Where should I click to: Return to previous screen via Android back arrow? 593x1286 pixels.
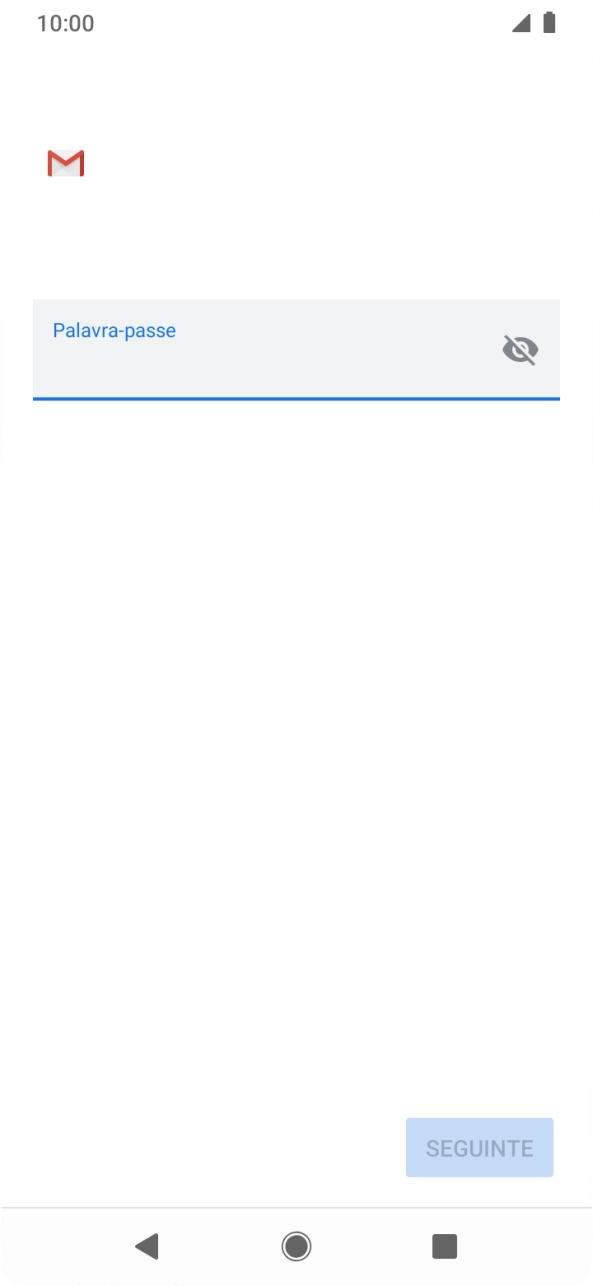click(x=147, y=1246)
